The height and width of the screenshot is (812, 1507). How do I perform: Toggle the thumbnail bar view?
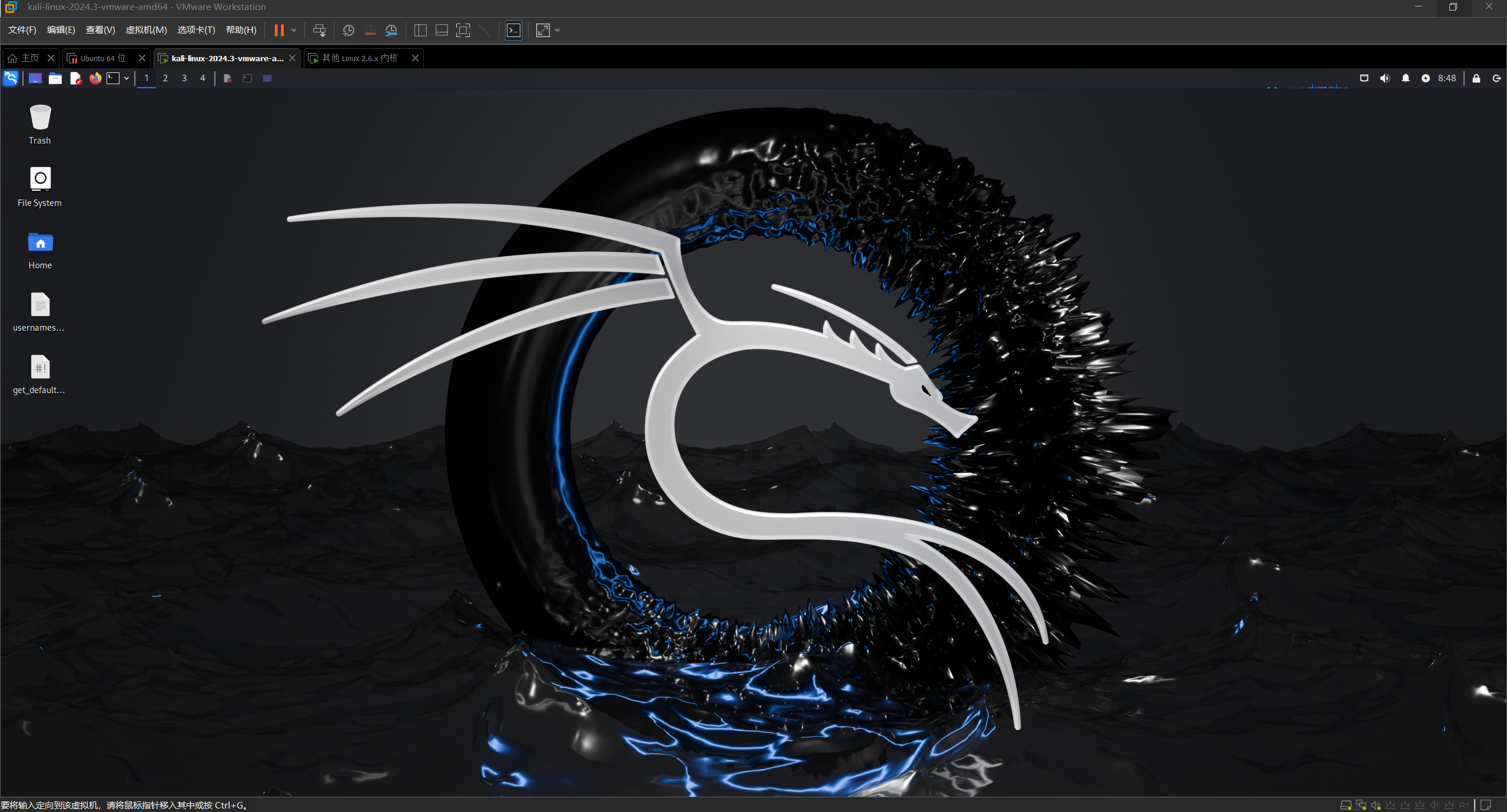442,31
